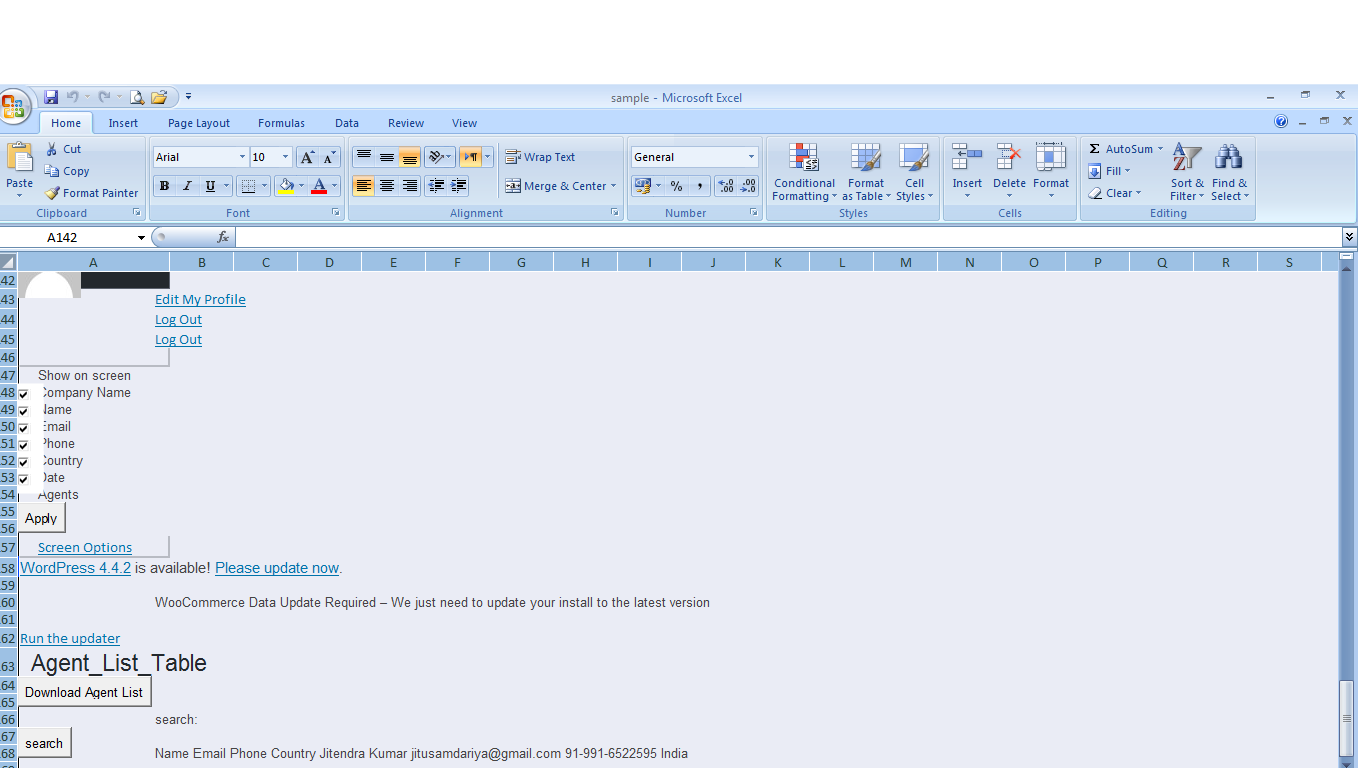The image size is (1366, 768).
Task: Apply top vertical alignment
Action: pyautogui.click(x=364, y=157)
